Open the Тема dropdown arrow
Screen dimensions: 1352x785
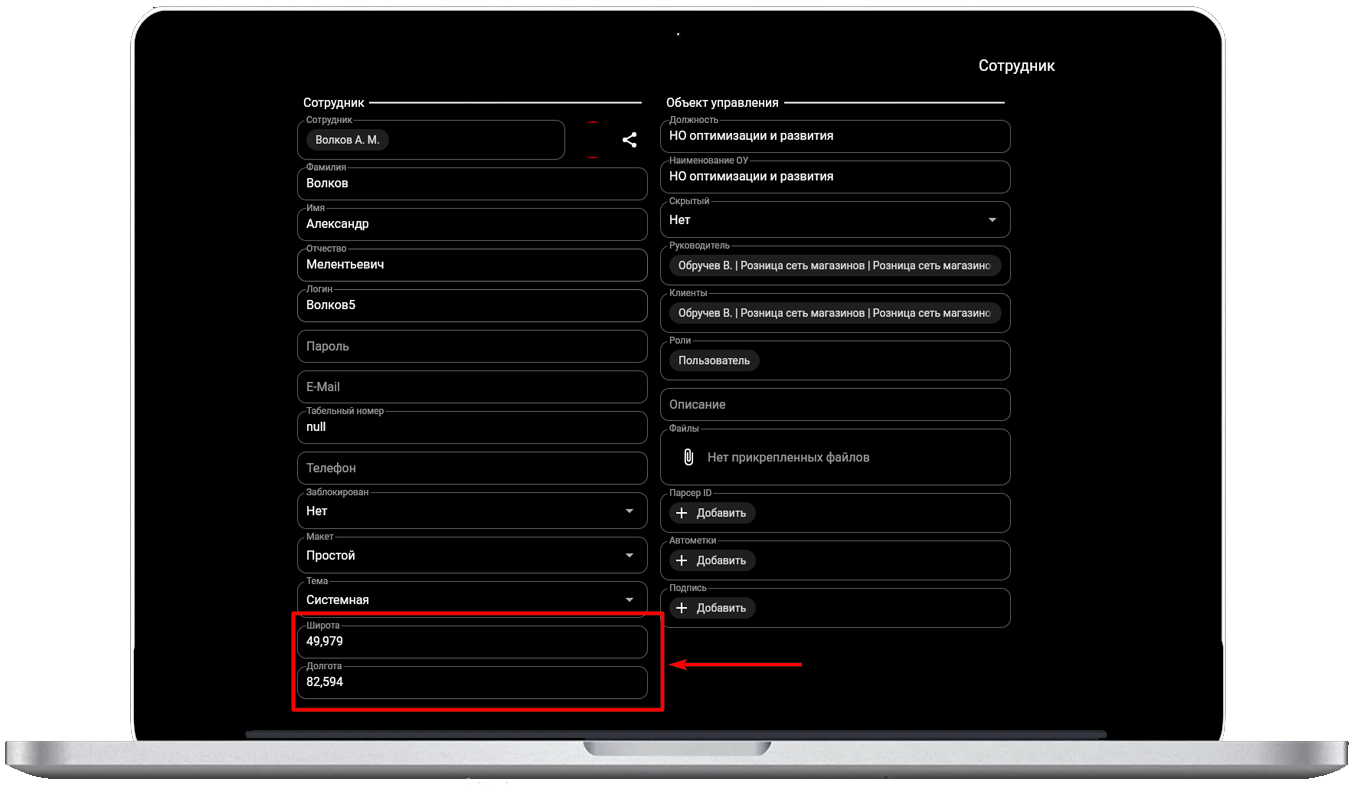629,600
